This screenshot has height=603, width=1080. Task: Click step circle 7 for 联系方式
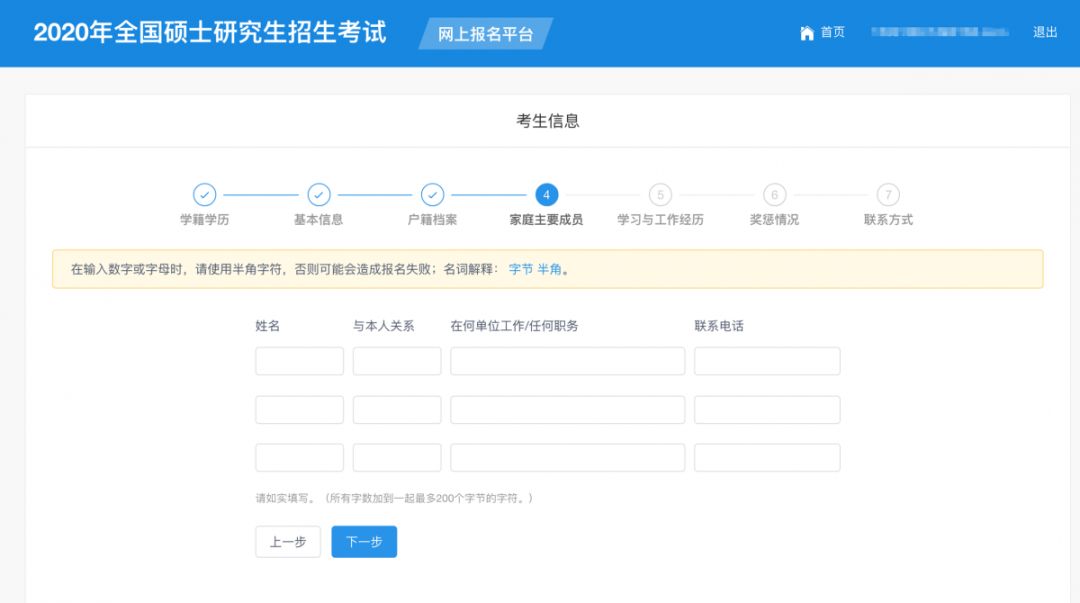[888, 195]
